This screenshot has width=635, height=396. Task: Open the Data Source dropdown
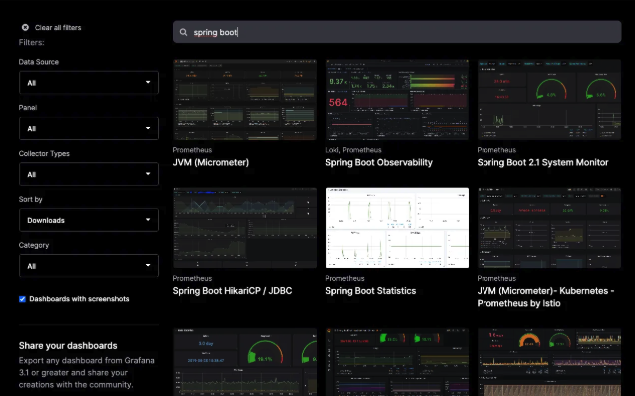pos(89,83)
